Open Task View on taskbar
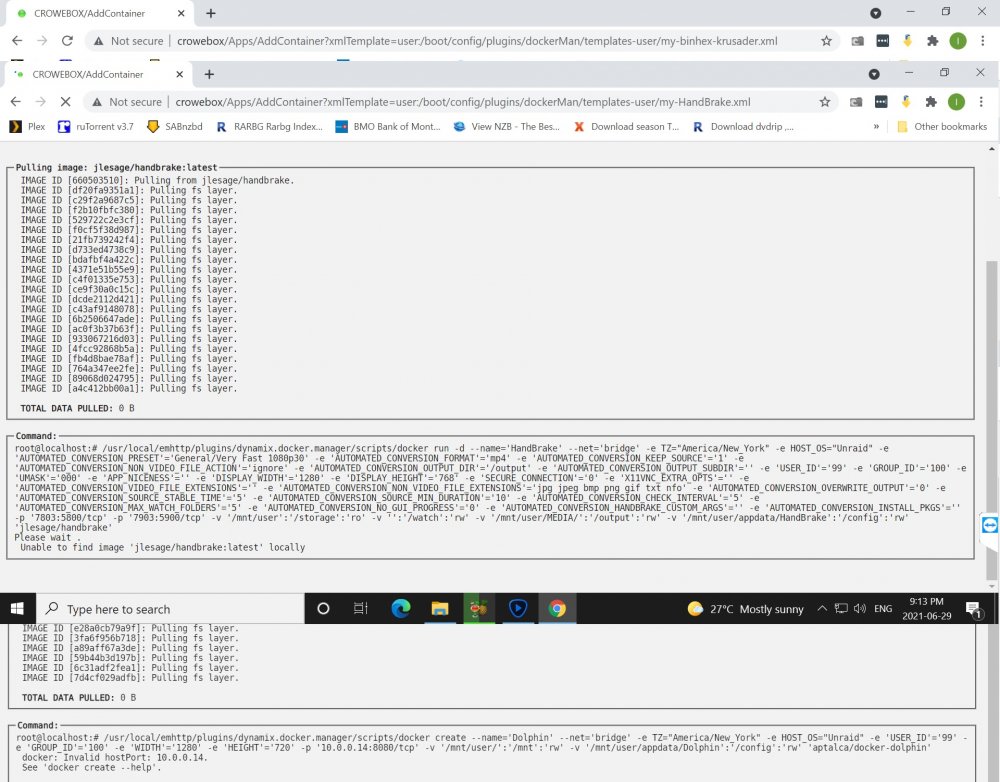Viewport: 1000px width, 782px height. (361, 609)
